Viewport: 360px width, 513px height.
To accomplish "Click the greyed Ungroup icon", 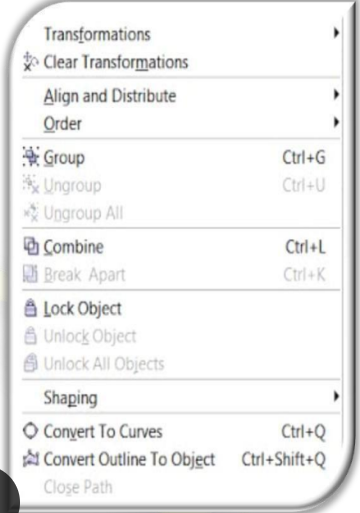I will click(x=31, y=184).
